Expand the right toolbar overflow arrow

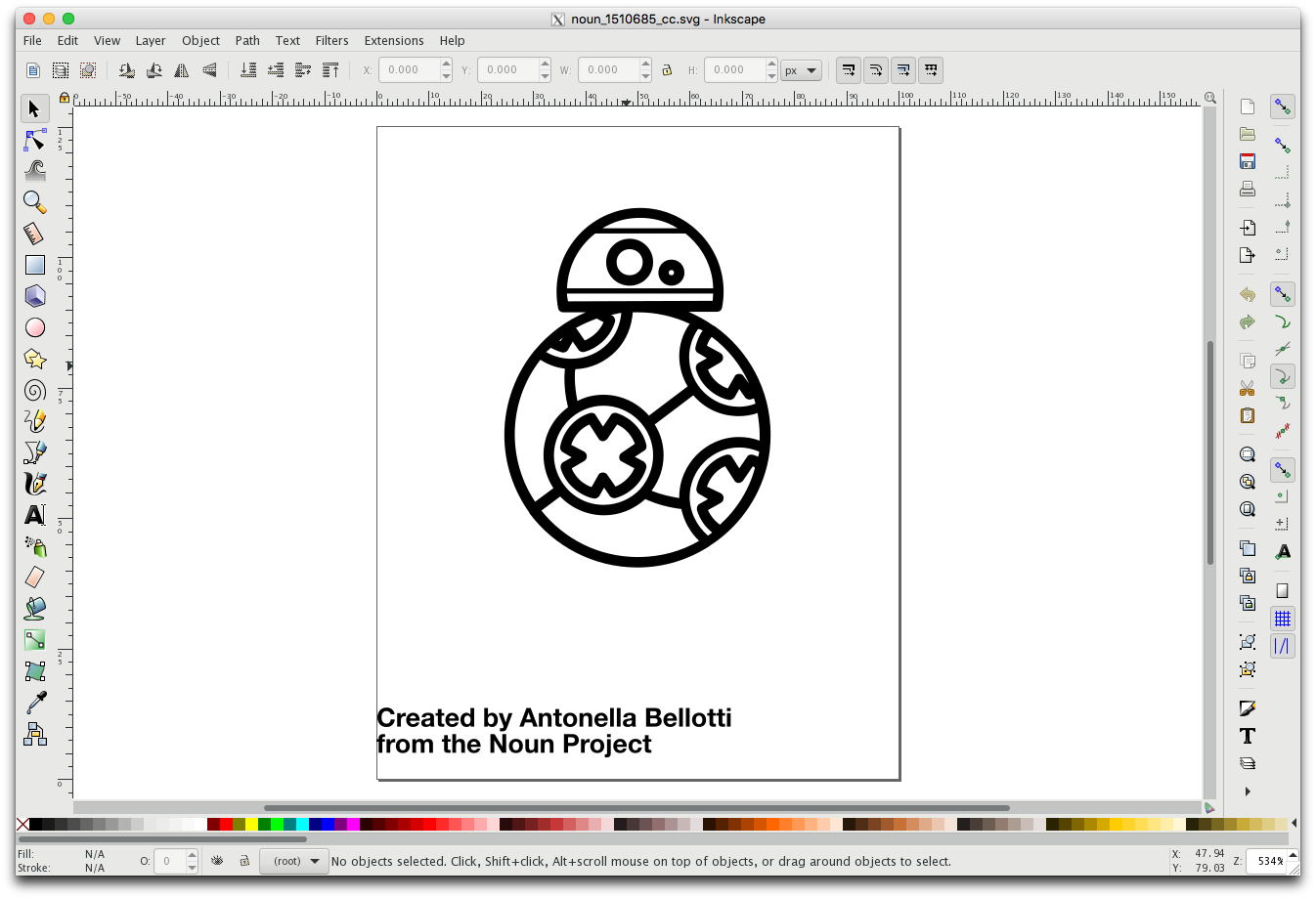point(1248,792)
